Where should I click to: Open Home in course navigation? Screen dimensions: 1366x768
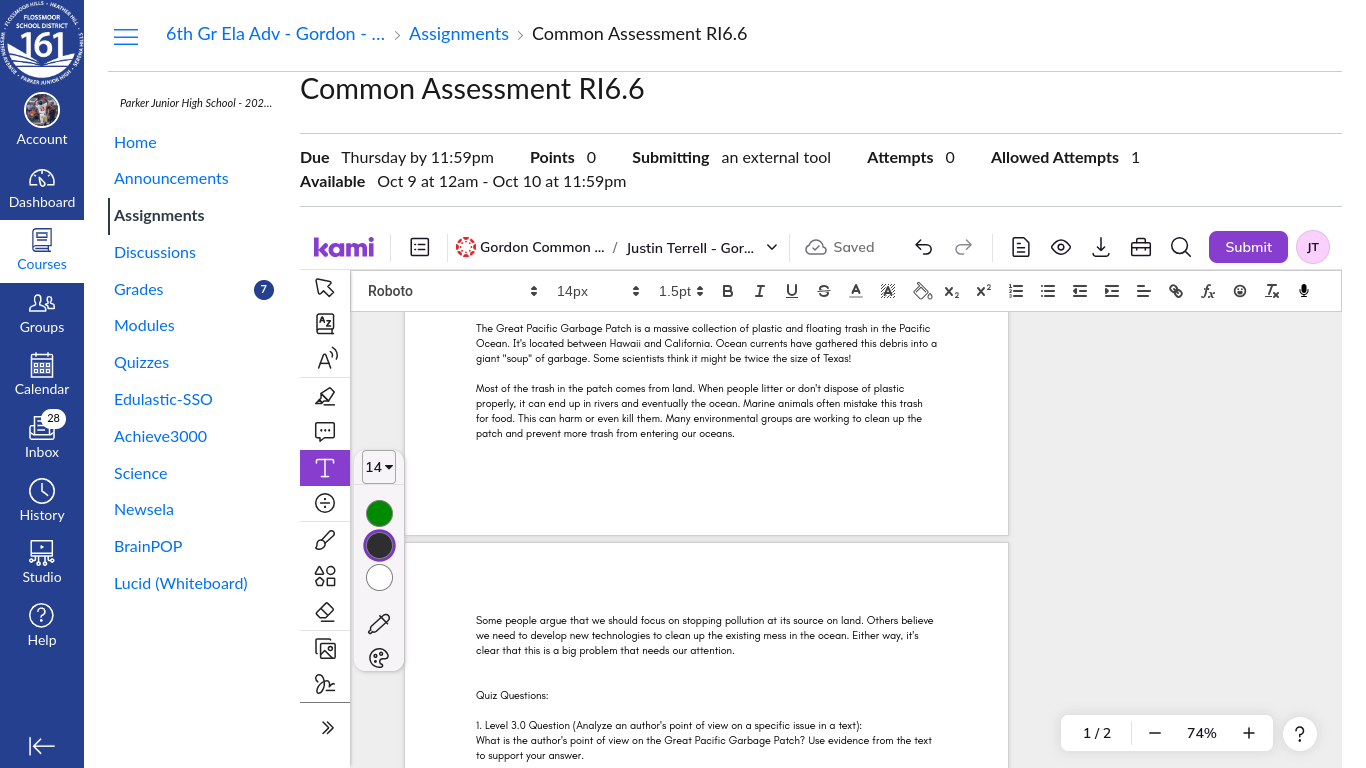(x=135, y=142)
